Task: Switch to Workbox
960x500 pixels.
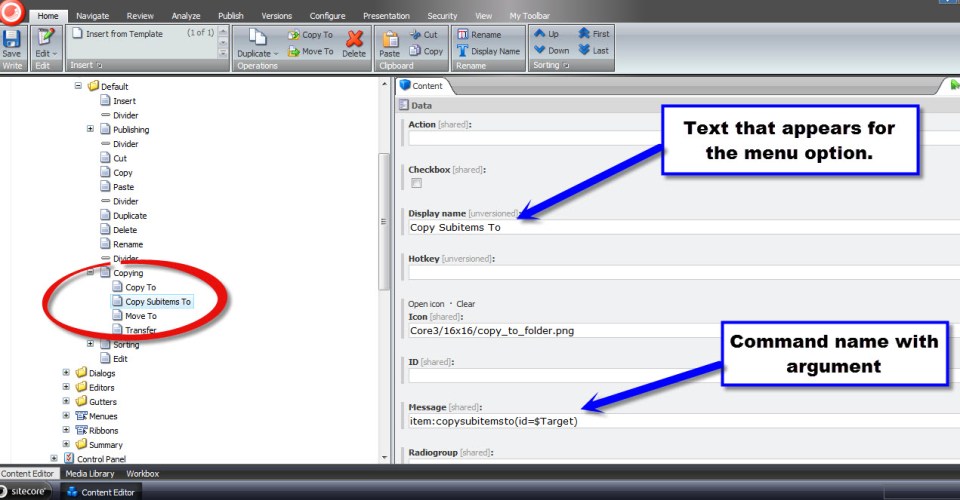Action: 143,474
